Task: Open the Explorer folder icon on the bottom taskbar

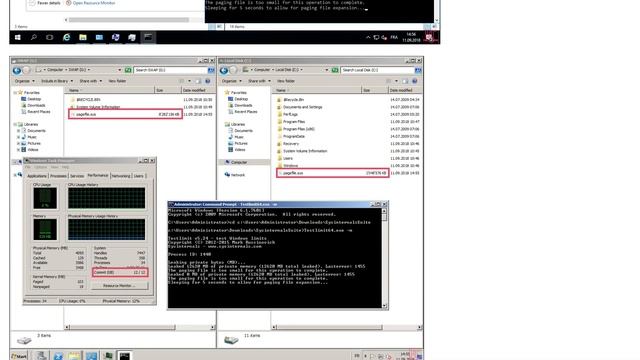Action: (74, 356)
